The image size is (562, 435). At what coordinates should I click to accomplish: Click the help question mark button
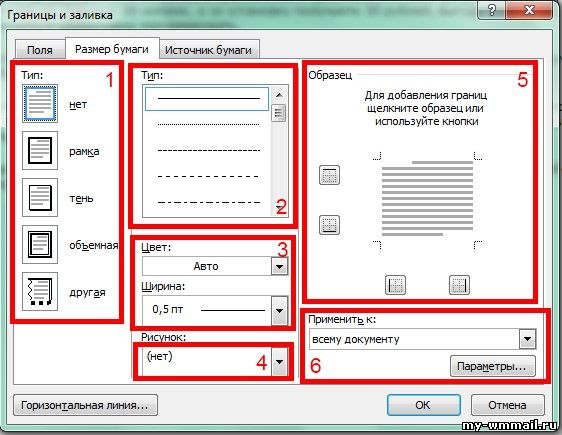click(x=492, y=10)
